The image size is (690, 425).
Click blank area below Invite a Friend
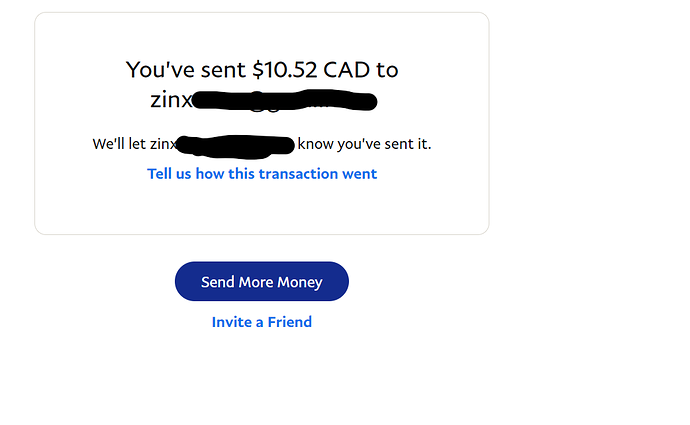pos(261,380)
